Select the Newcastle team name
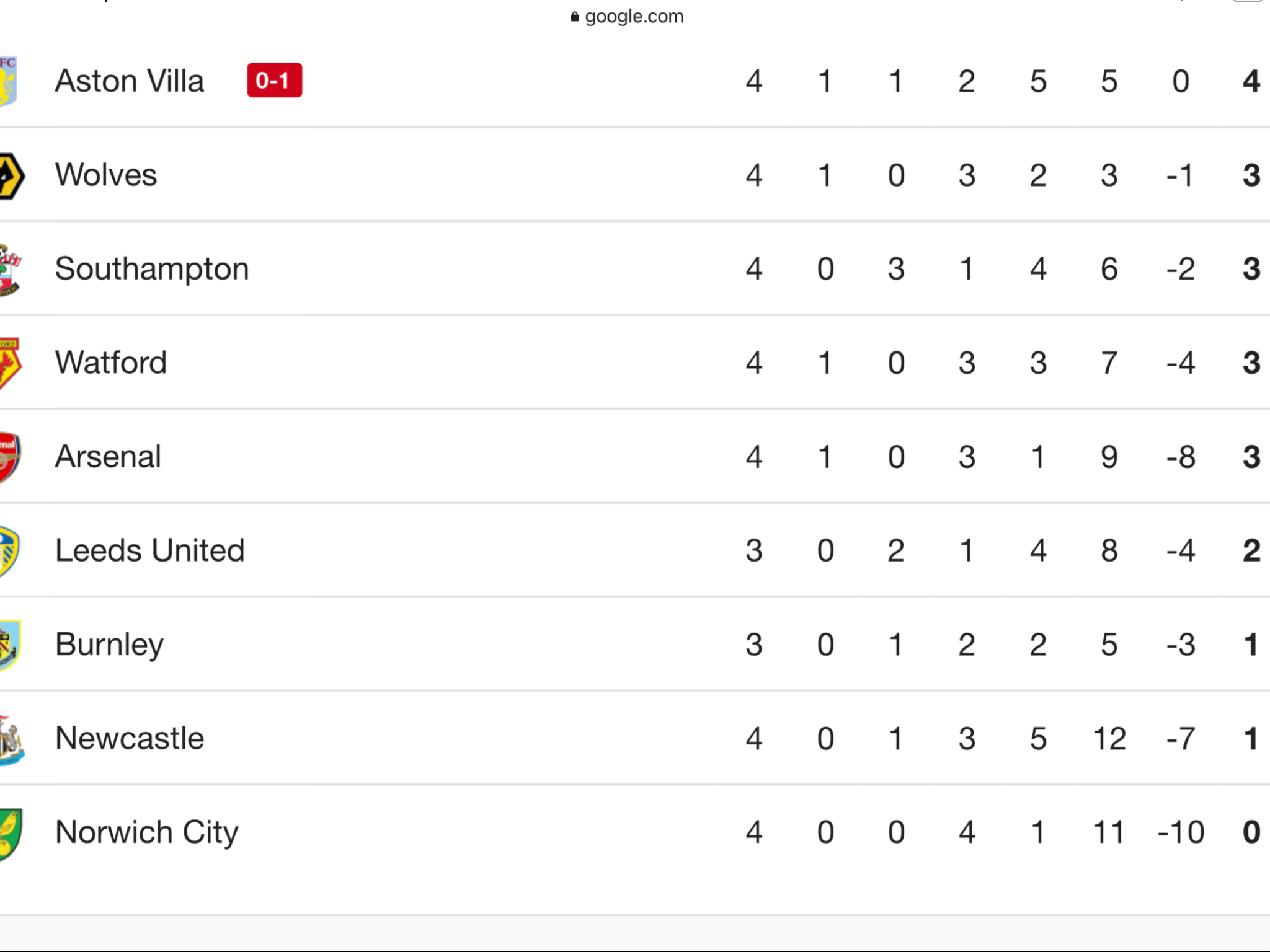 click(x=130, y=738)
